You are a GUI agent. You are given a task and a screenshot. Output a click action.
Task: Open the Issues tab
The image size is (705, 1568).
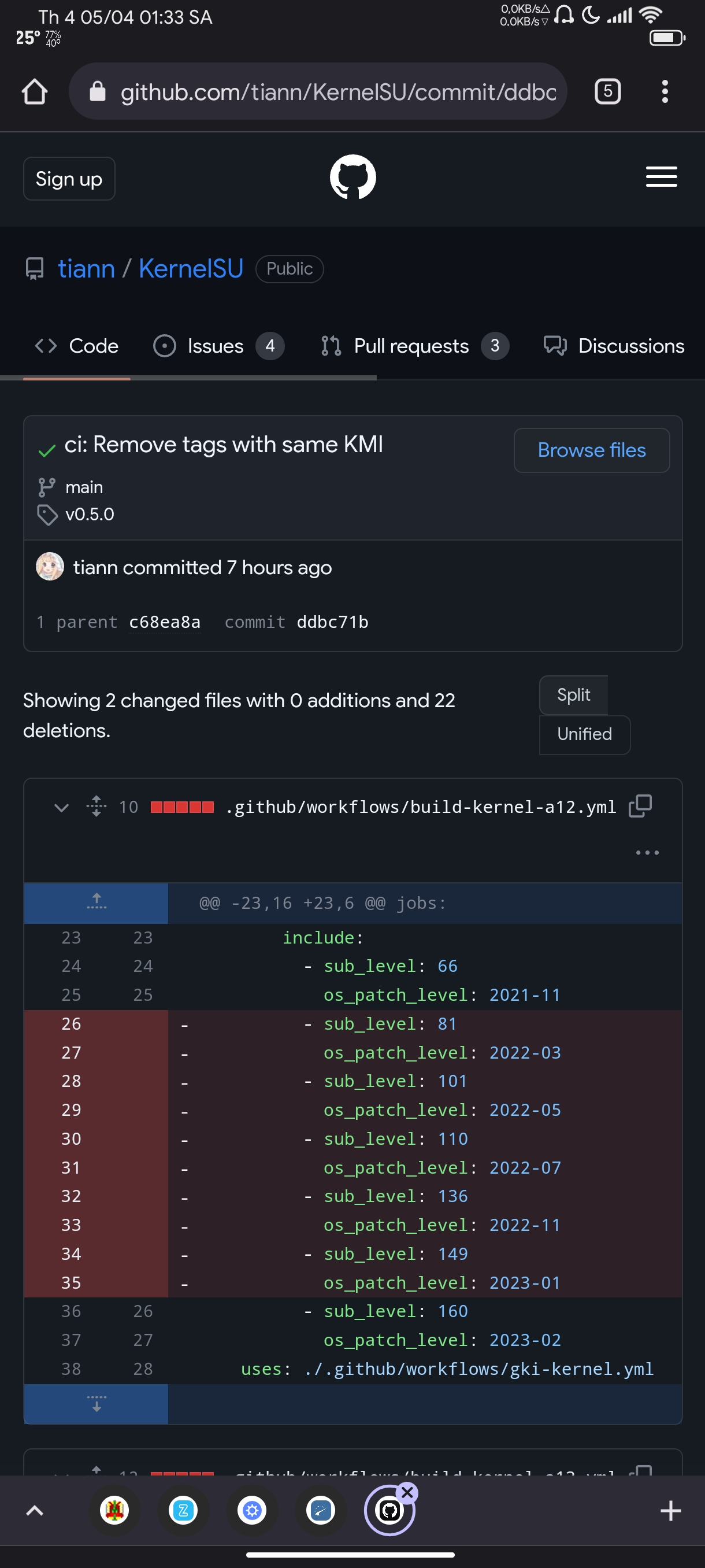tap(216, 346)
